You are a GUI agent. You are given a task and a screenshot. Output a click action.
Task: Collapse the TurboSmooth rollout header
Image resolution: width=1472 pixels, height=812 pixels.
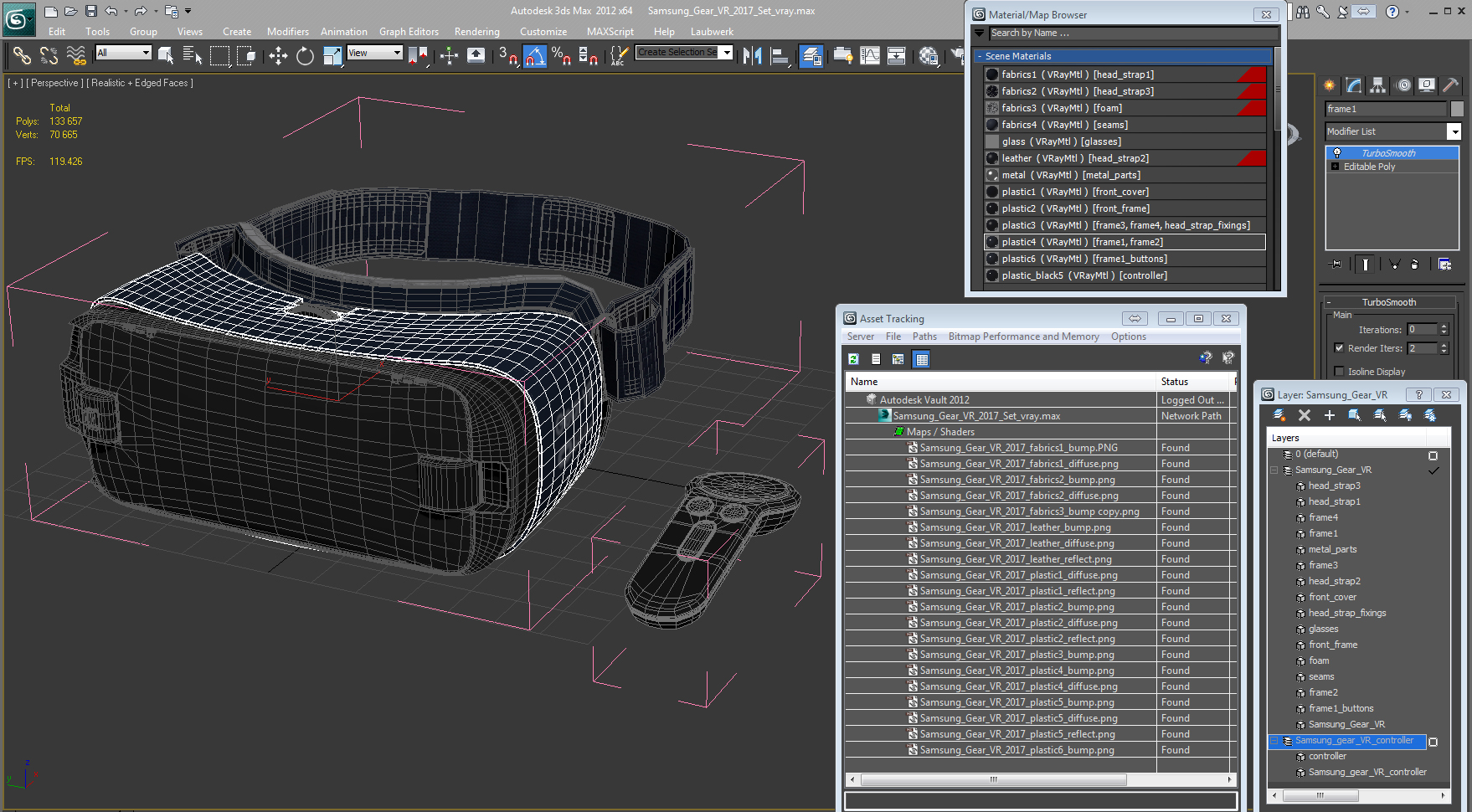pyautogui.click(x=1388, y=302)
